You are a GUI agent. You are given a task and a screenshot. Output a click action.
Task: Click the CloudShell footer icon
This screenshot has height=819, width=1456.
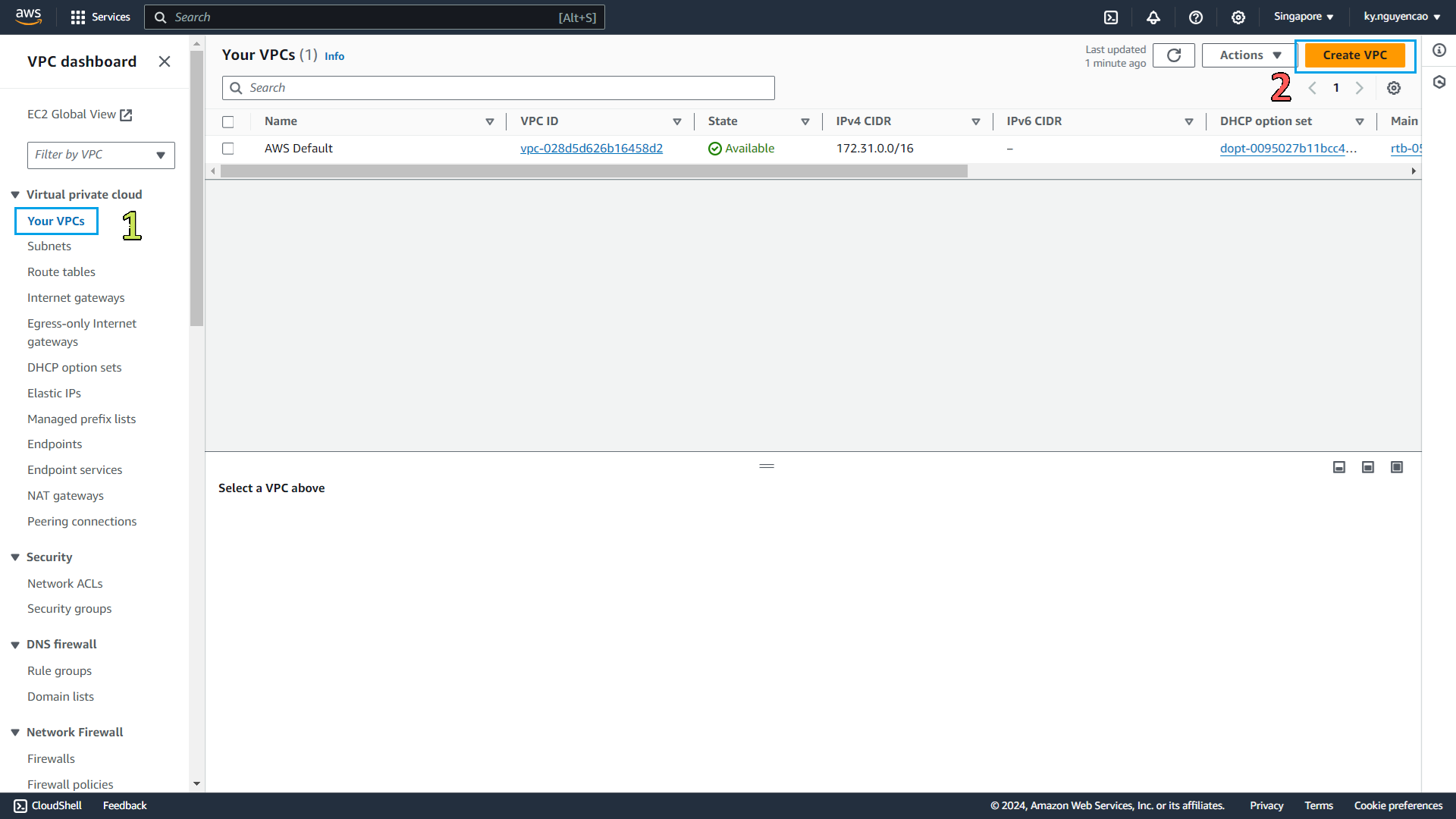point(20,806)
